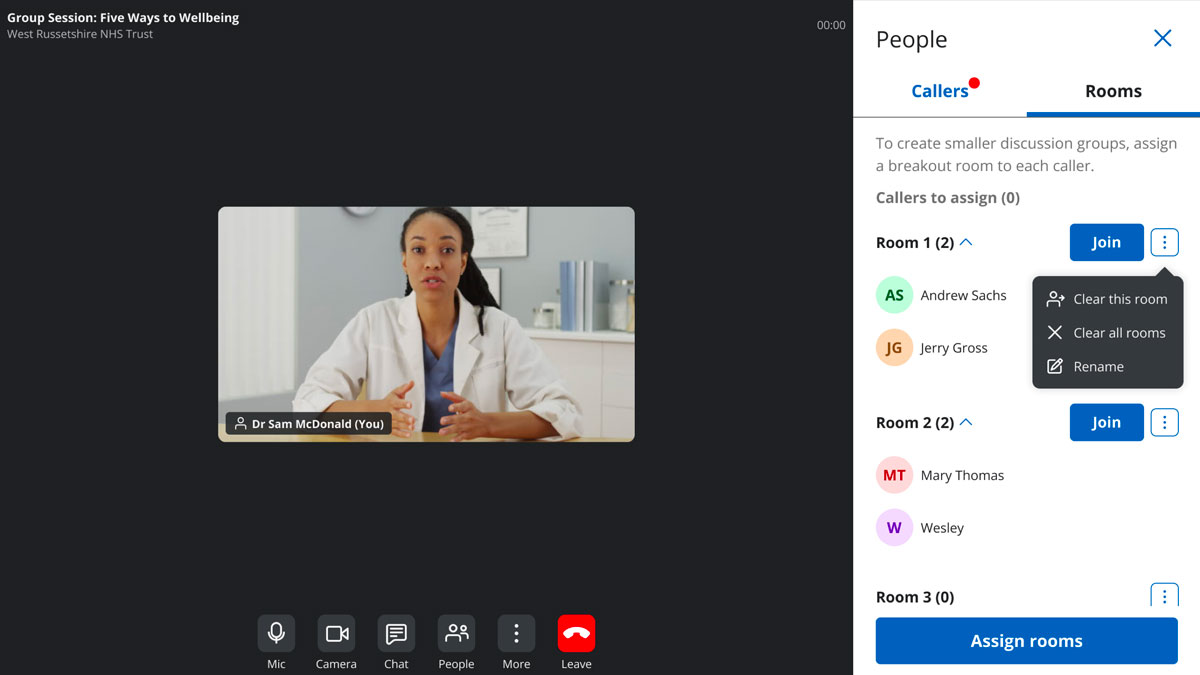
Task: Open the More options menu
Action: coord(516,634)
